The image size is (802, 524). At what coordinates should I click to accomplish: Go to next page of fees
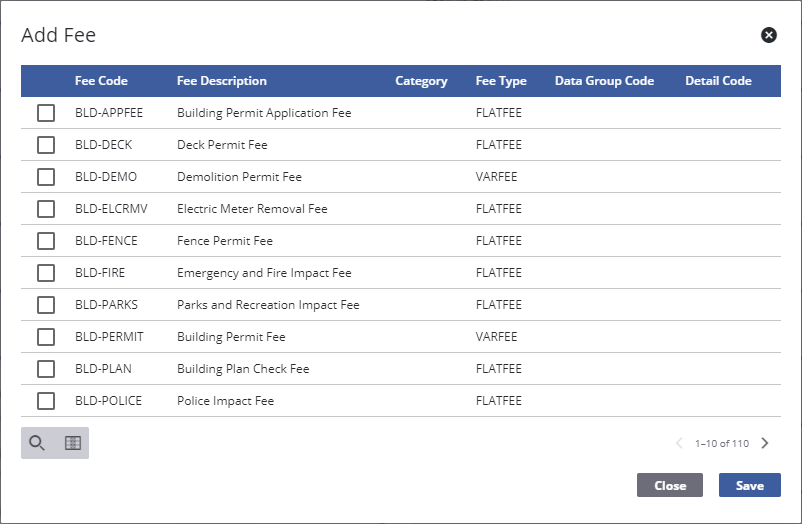point(765,443)
